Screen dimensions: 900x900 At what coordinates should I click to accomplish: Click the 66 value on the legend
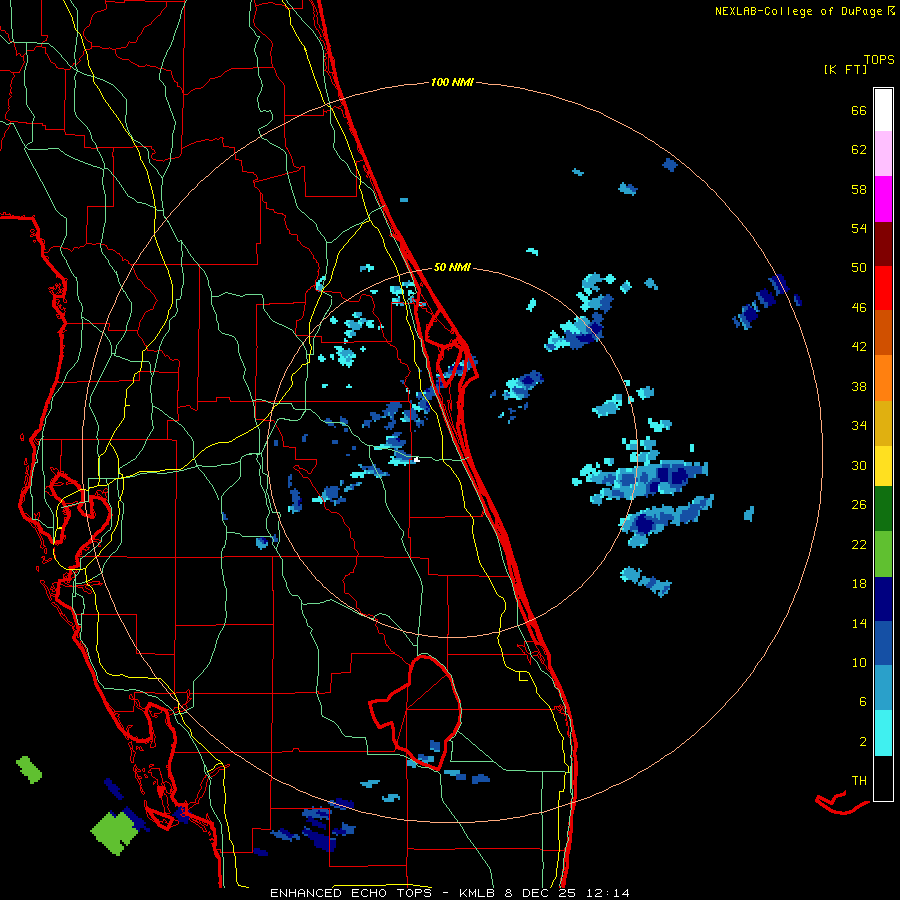click(x=859, y=110)
